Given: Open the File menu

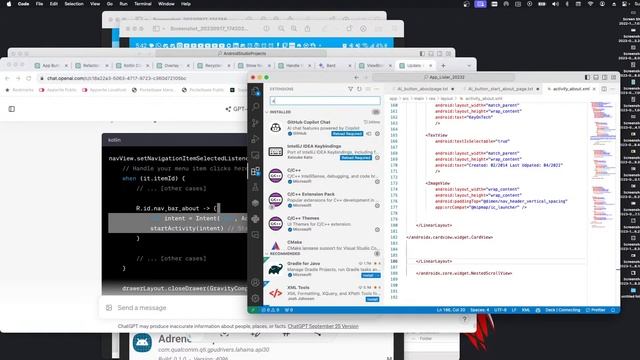Looking at the screenshot, I should (39, 4).
